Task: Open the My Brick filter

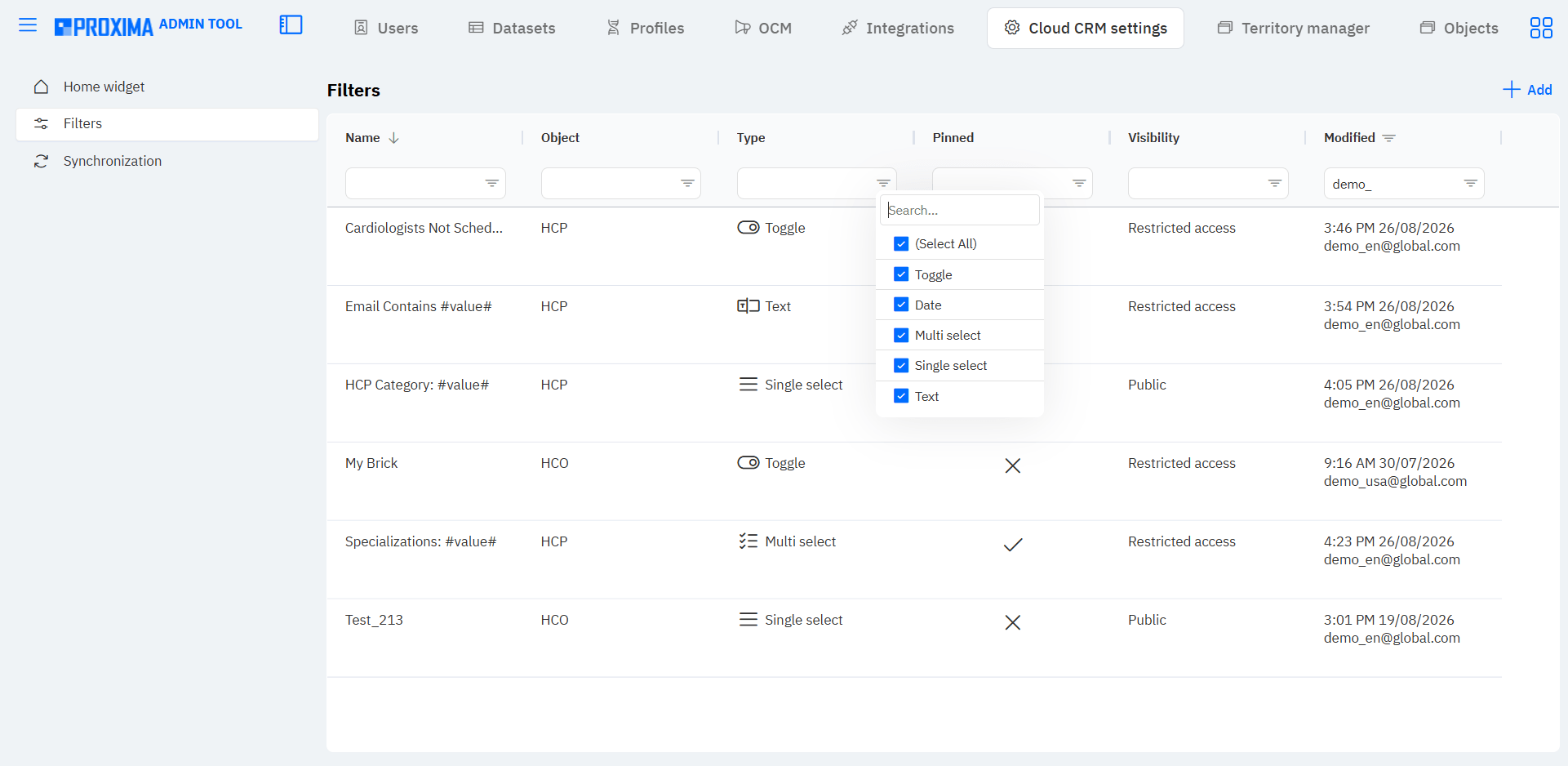Action: [371, 463]
